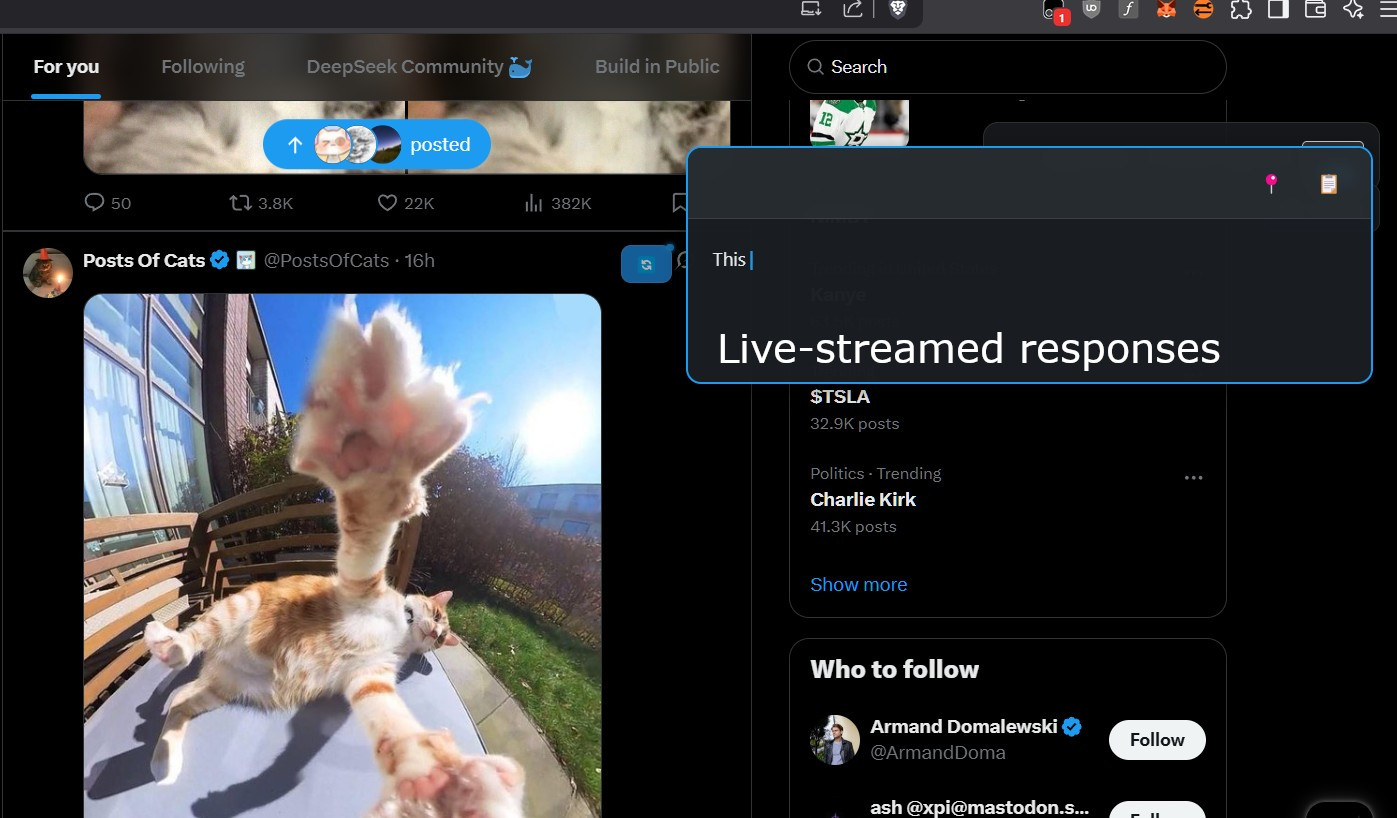The height and width of the screenshot is (818, 1397).
Task: Click the 'Politics · Trending' label
Action: click(876, 473)
